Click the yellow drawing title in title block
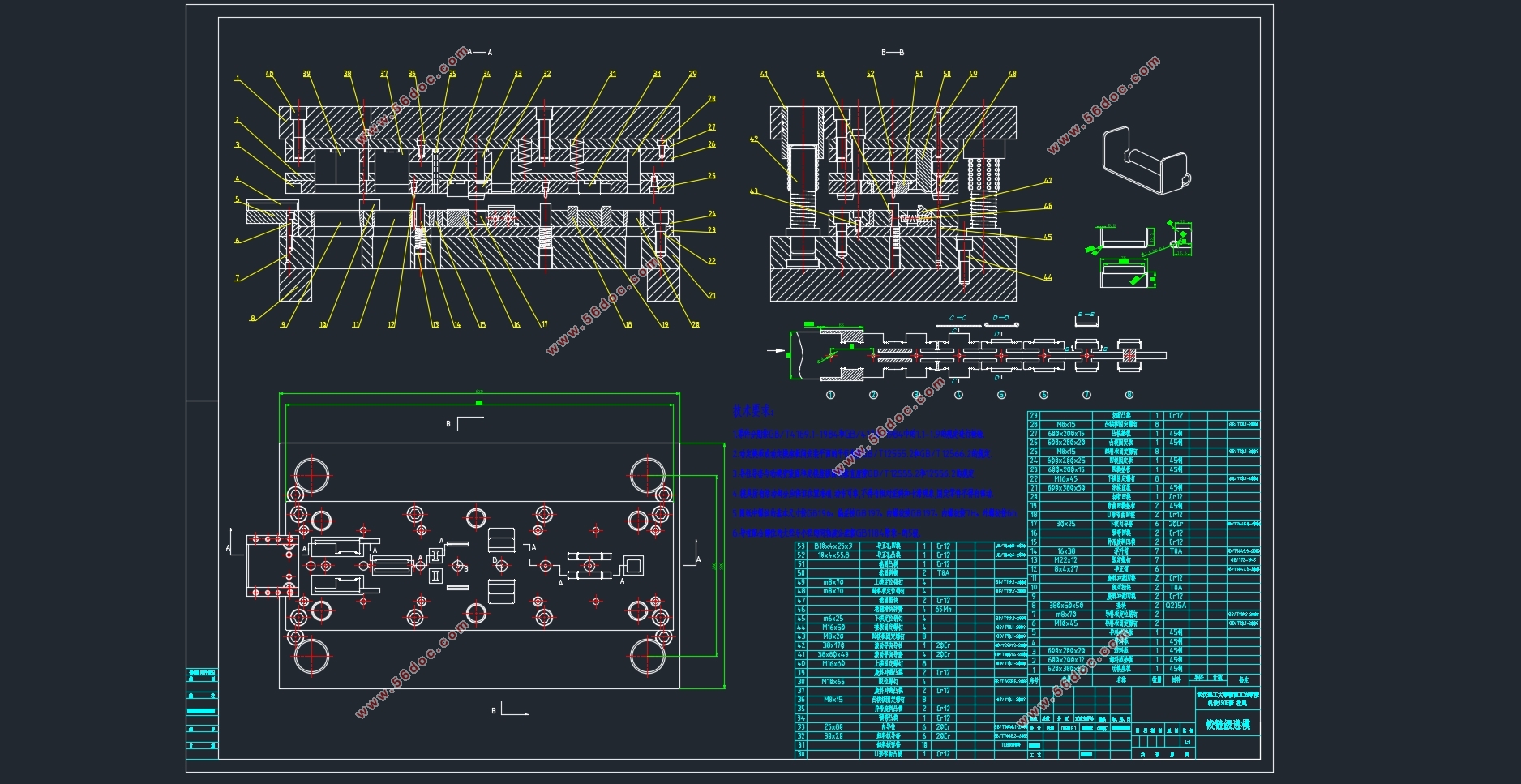Viewport: 1521px width, 784px height. [x=1228, y=725]
